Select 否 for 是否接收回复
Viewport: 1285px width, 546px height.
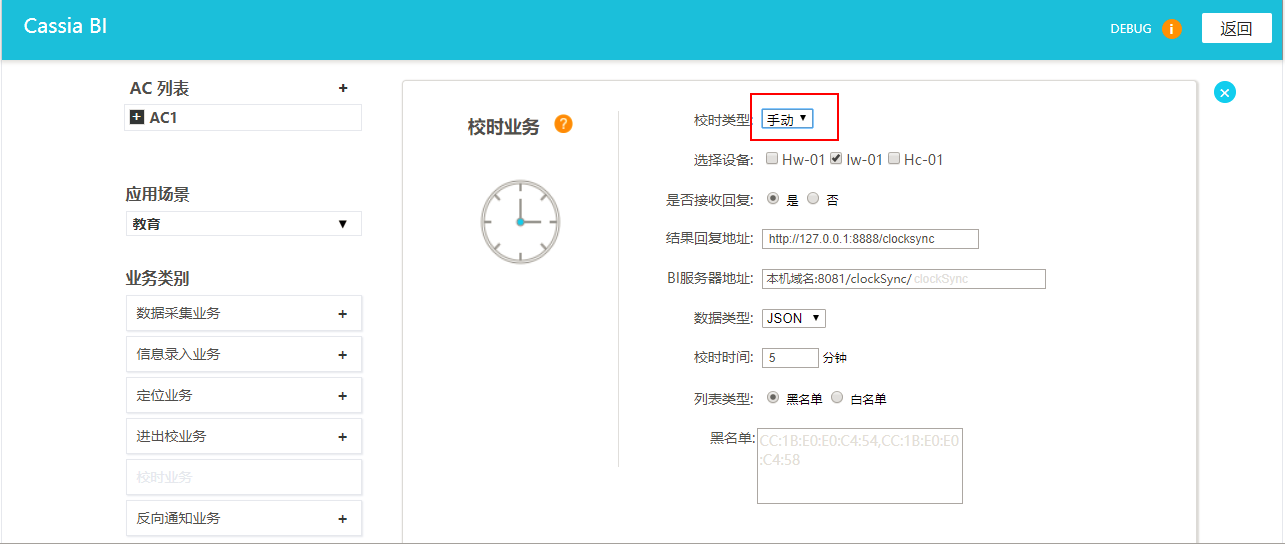[x=813, y=199]
